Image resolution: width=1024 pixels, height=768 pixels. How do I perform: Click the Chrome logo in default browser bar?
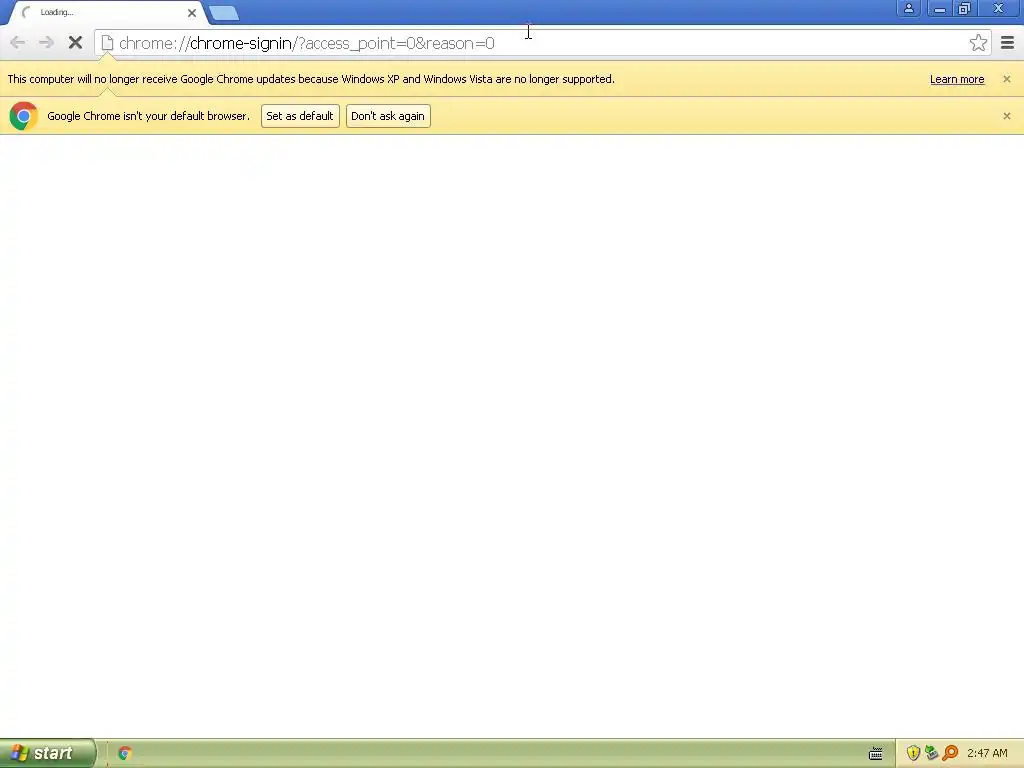click(x=24, y=116)
